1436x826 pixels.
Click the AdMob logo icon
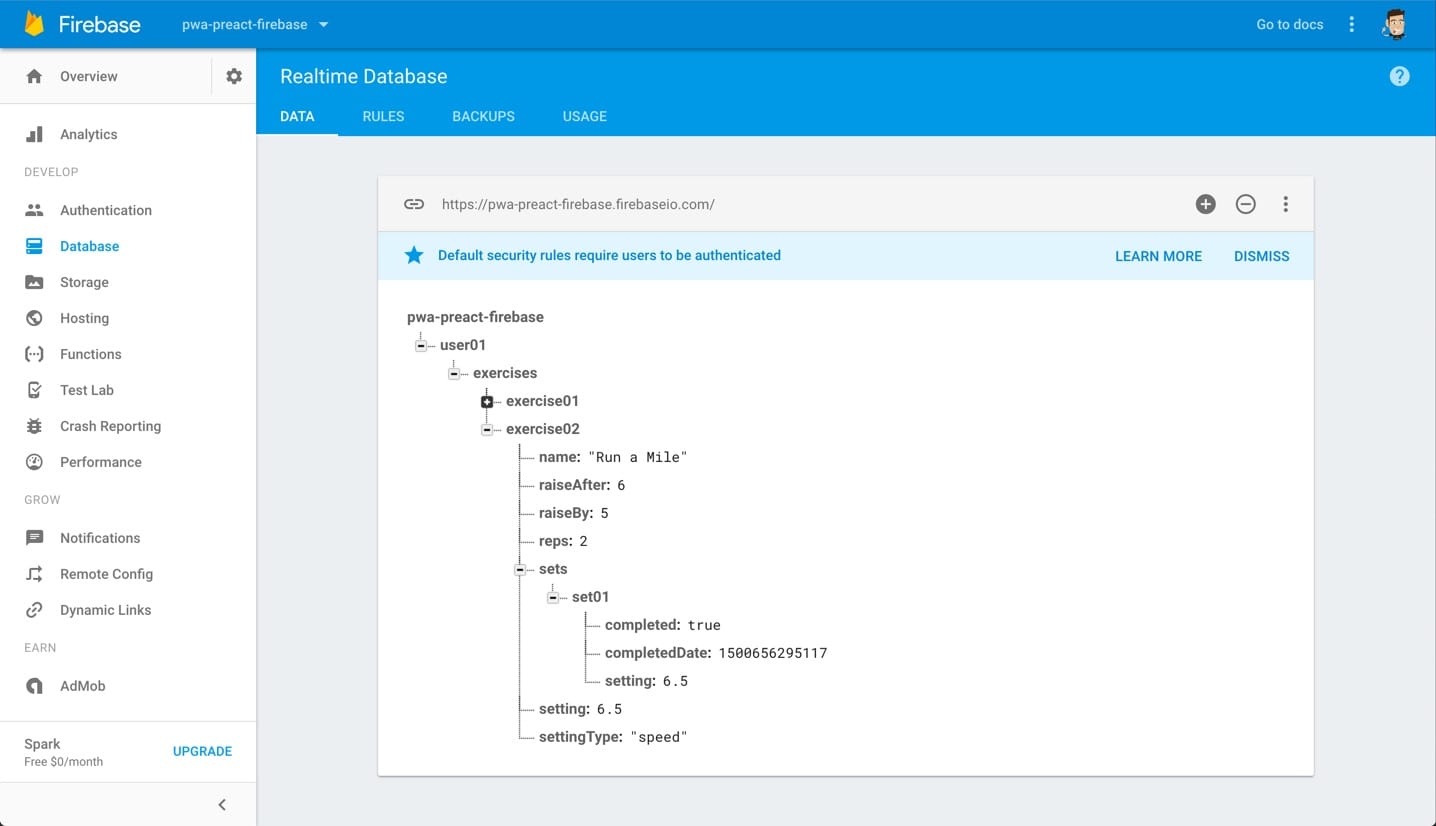(x=34, y=686)
